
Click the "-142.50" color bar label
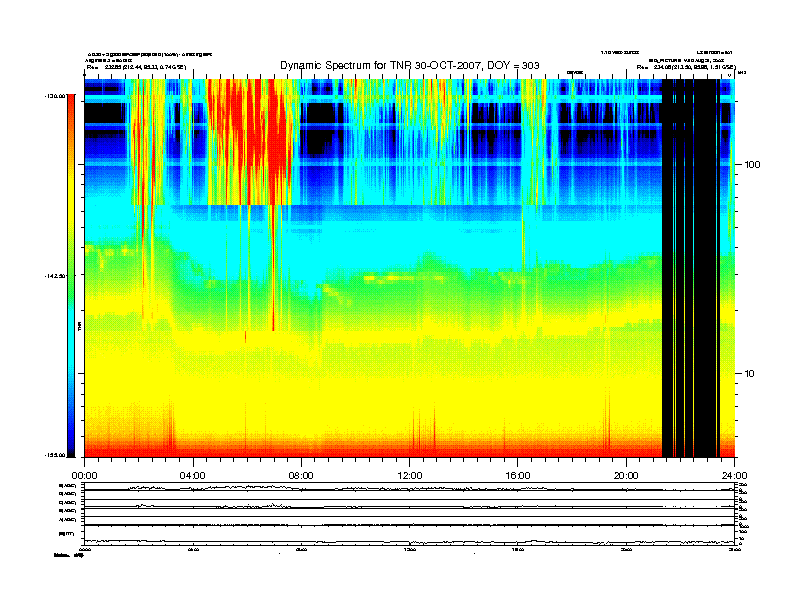coord(55,276)
